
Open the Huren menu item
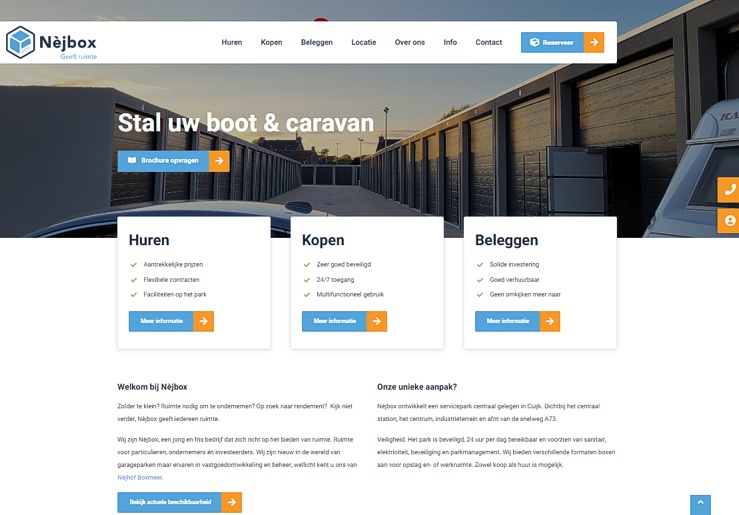click(232, 42)
